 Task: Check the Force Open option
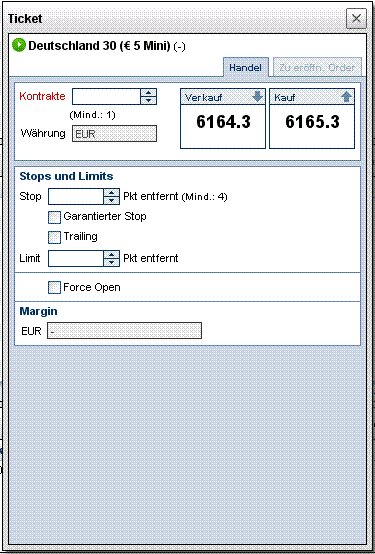[54, 288]
